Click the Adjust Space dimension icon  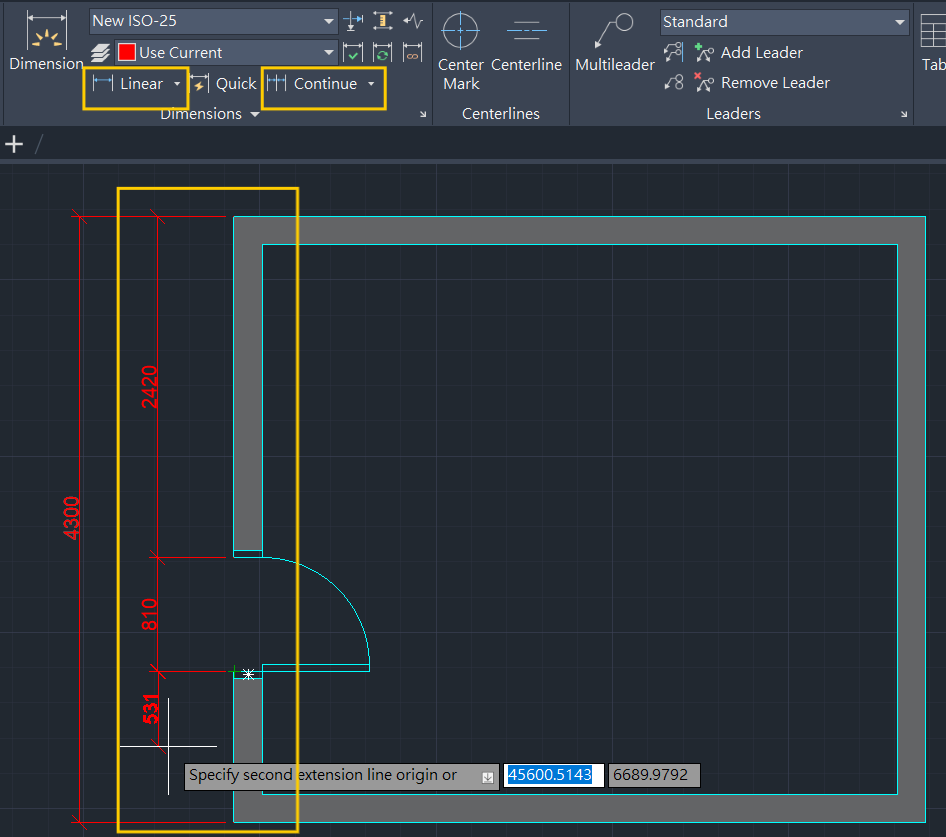pyautogui.click(x=382, y=21)
